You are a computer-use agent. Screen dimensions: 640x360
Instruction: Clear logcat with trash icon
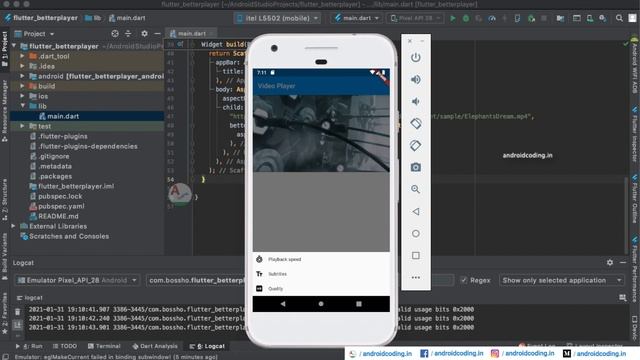(18, 312)
